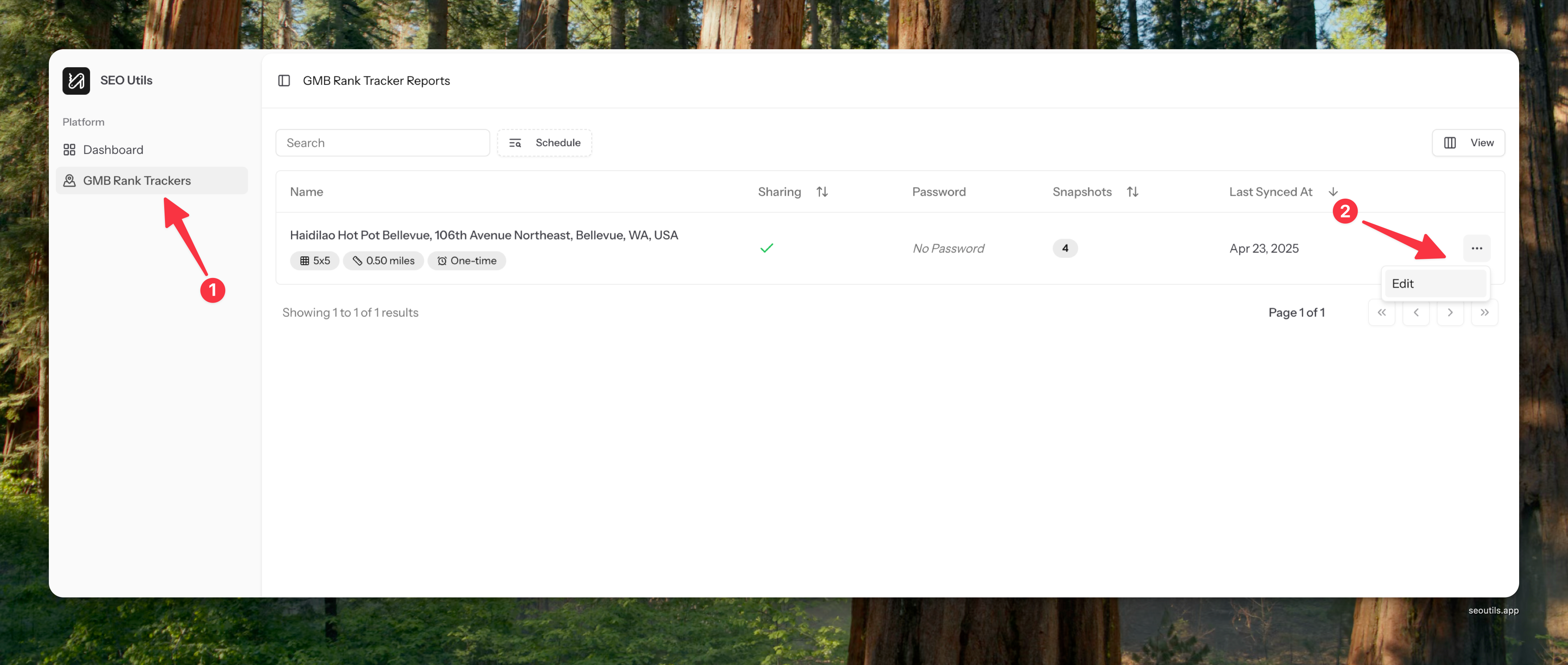Sort by the Sharing column arrows
This screenshot has width=1568, height=665.
pyautogui.click(x=822, y=192)
